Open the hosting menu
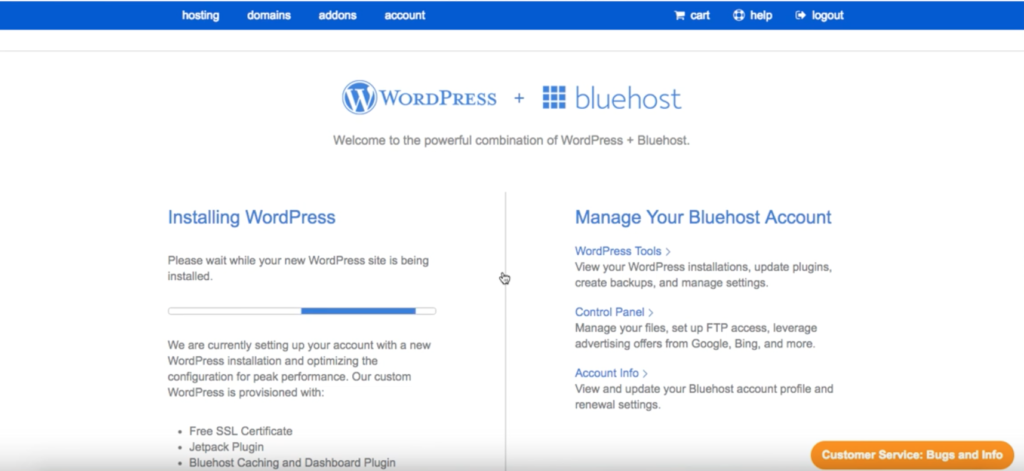This screenshot has width=1024, height=471. coord(200,16)
